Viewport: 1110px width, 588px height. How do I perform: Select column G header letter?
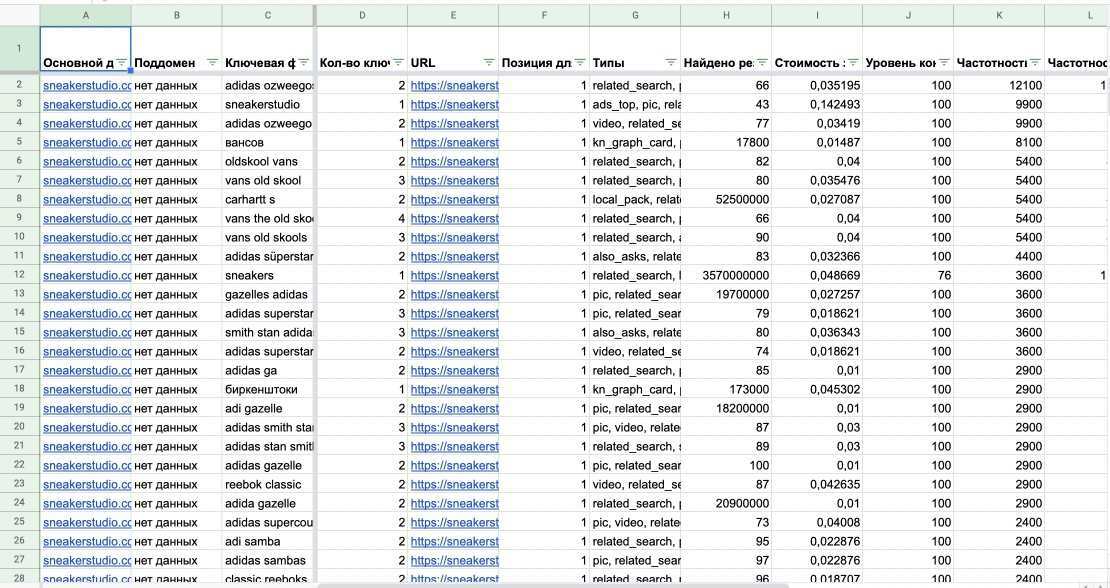(635, 15)
